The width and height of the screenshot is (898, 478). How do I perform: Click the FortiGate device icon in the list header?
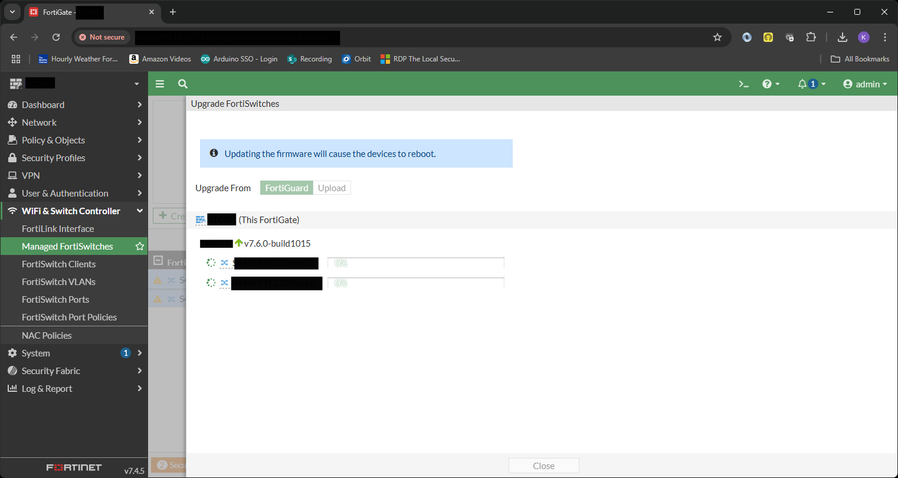click(200, 220)
